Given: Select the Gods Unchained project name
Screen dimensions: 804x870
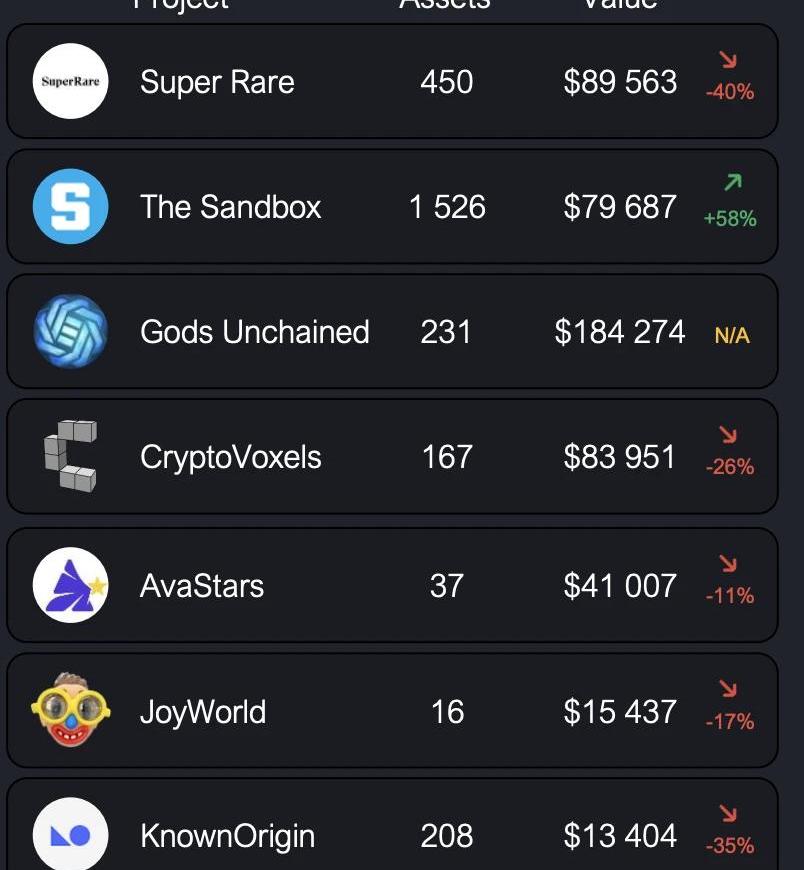Looking at the screenshot, I should 255,332.
